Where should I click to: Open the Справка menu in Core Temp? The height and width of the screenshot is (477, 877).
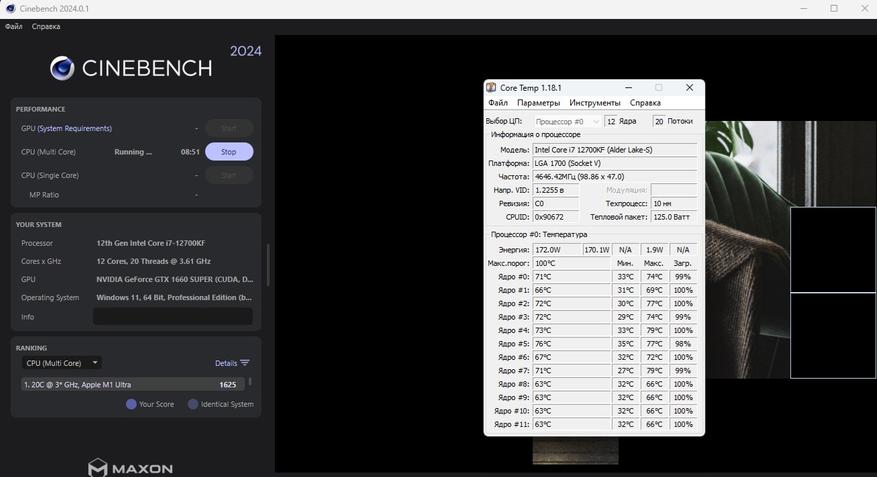pos(645,103)
